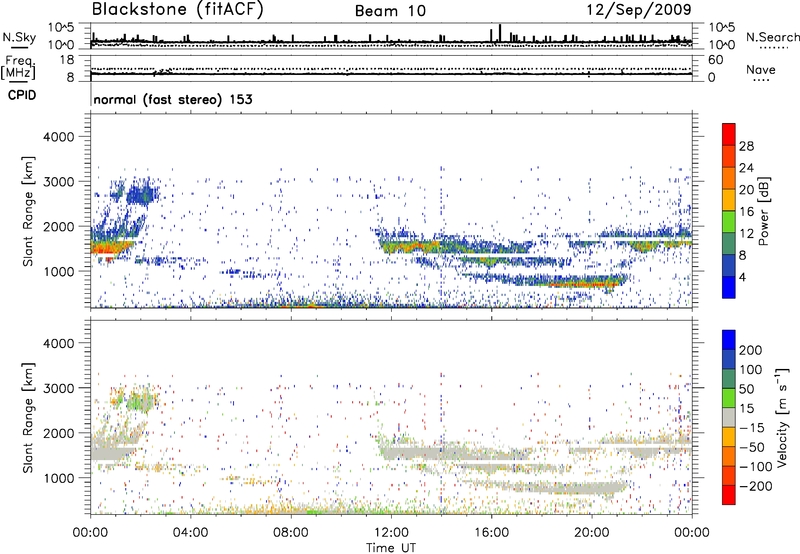Click the "-15" label on Velocity color bar

752,427
